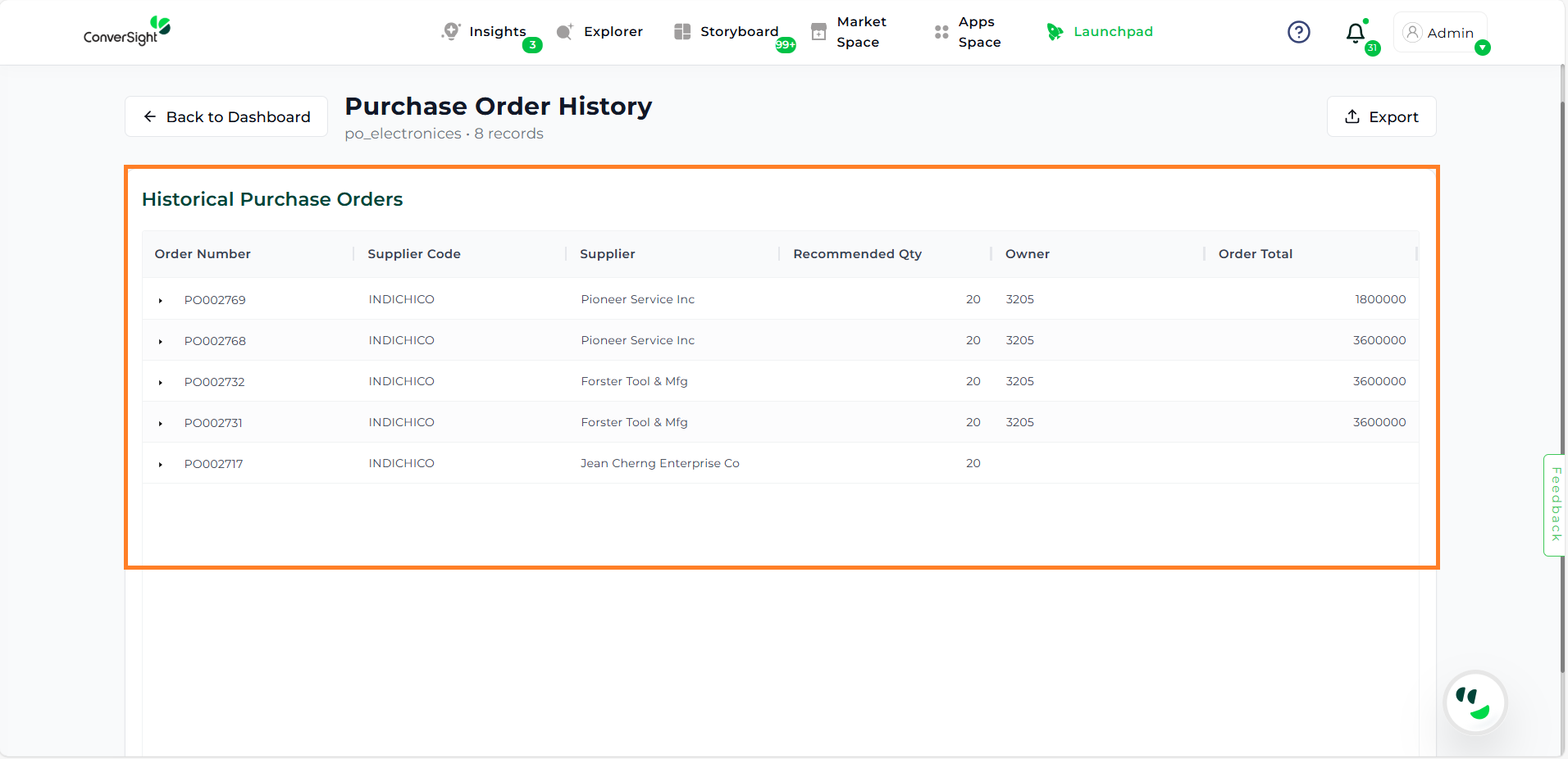Click the Launchpad rocket icon

click(x=1055, y=32)
